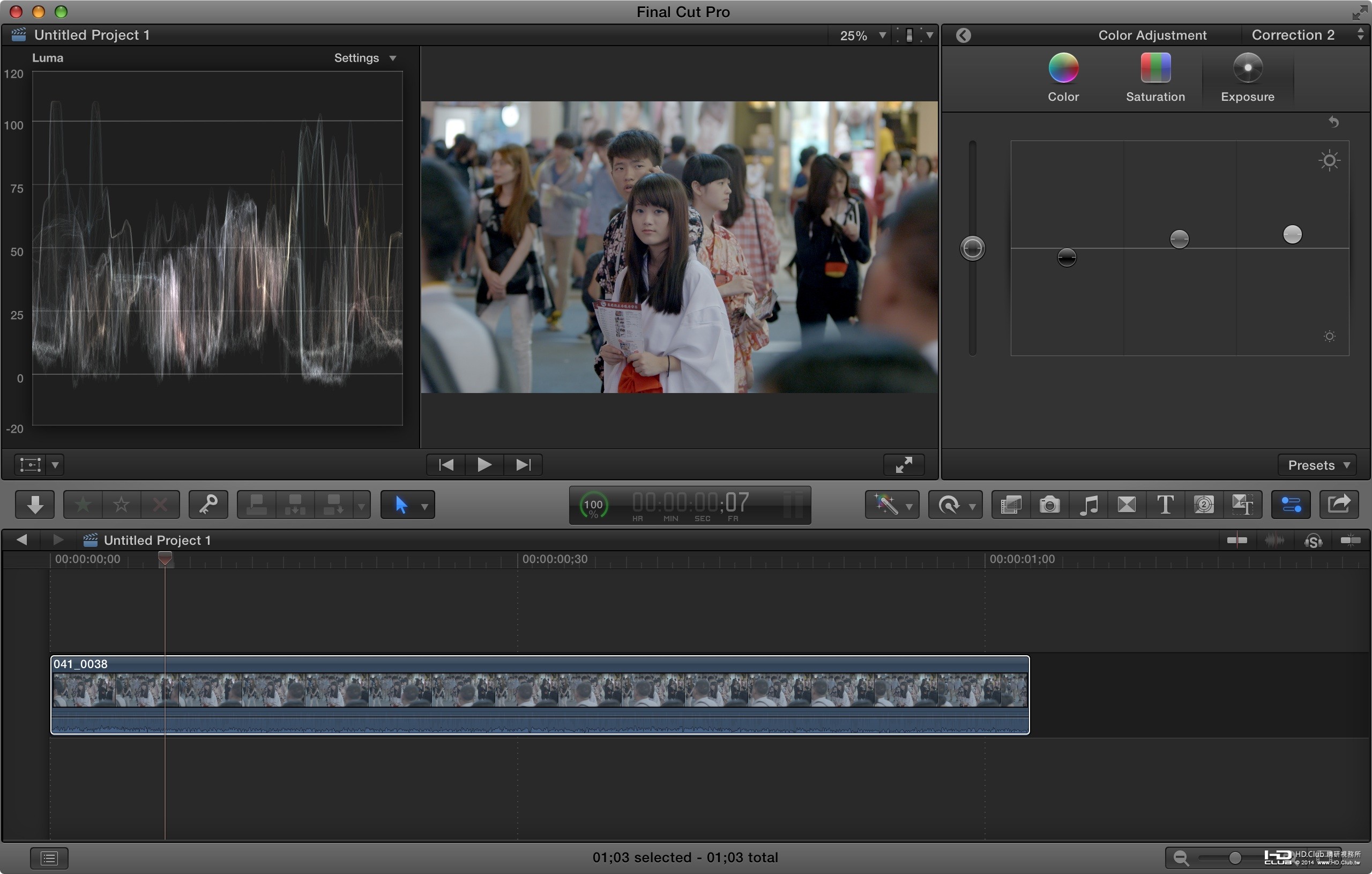
Task: Go back from Color Adjustment panel
Action: coord(963,35)
